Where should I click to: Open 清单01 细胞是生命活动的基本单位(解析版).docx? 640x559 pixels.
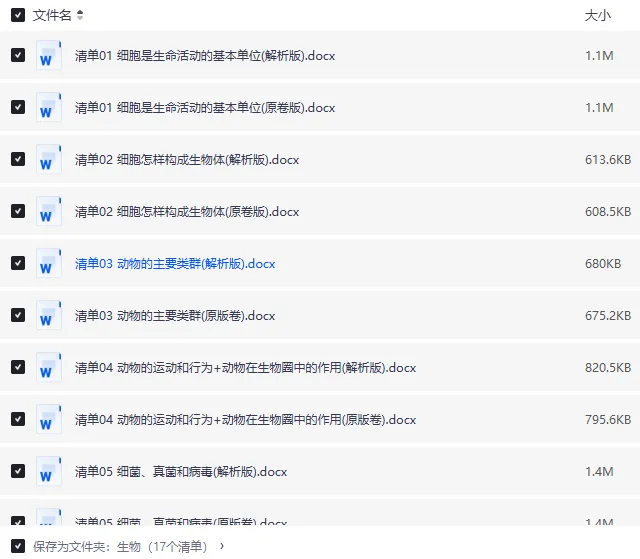(x=205, y=55)
